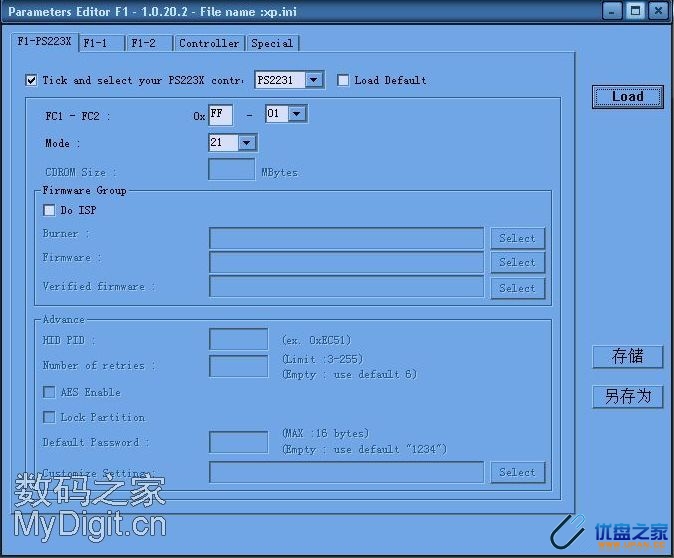Viewport: 674px width, 558px height.
Task: Switch to the F1-1 tab
Action: (x=101, y=43)
